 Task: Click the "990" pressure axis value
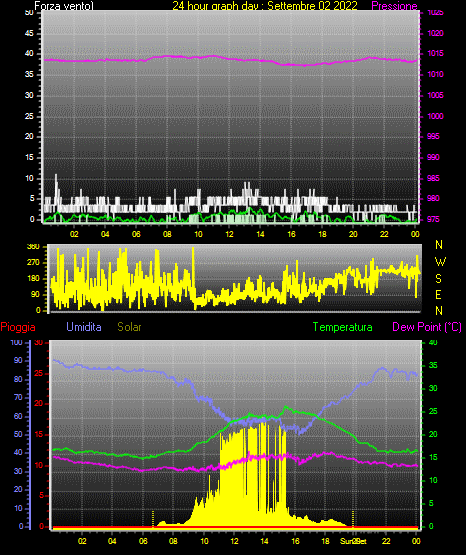click(433, 157)
